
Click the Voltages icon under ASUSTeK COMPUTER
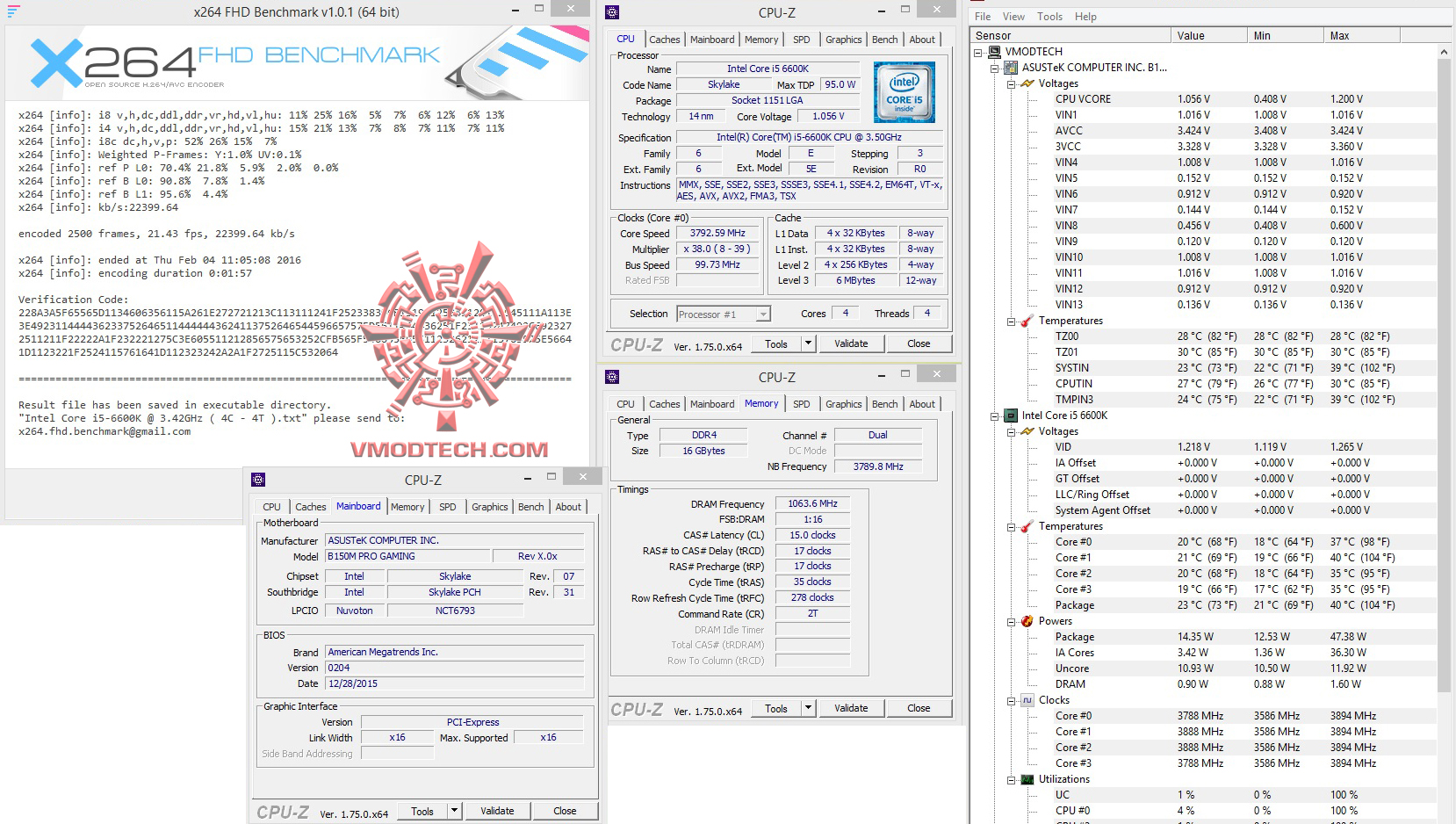[1027, 83]
